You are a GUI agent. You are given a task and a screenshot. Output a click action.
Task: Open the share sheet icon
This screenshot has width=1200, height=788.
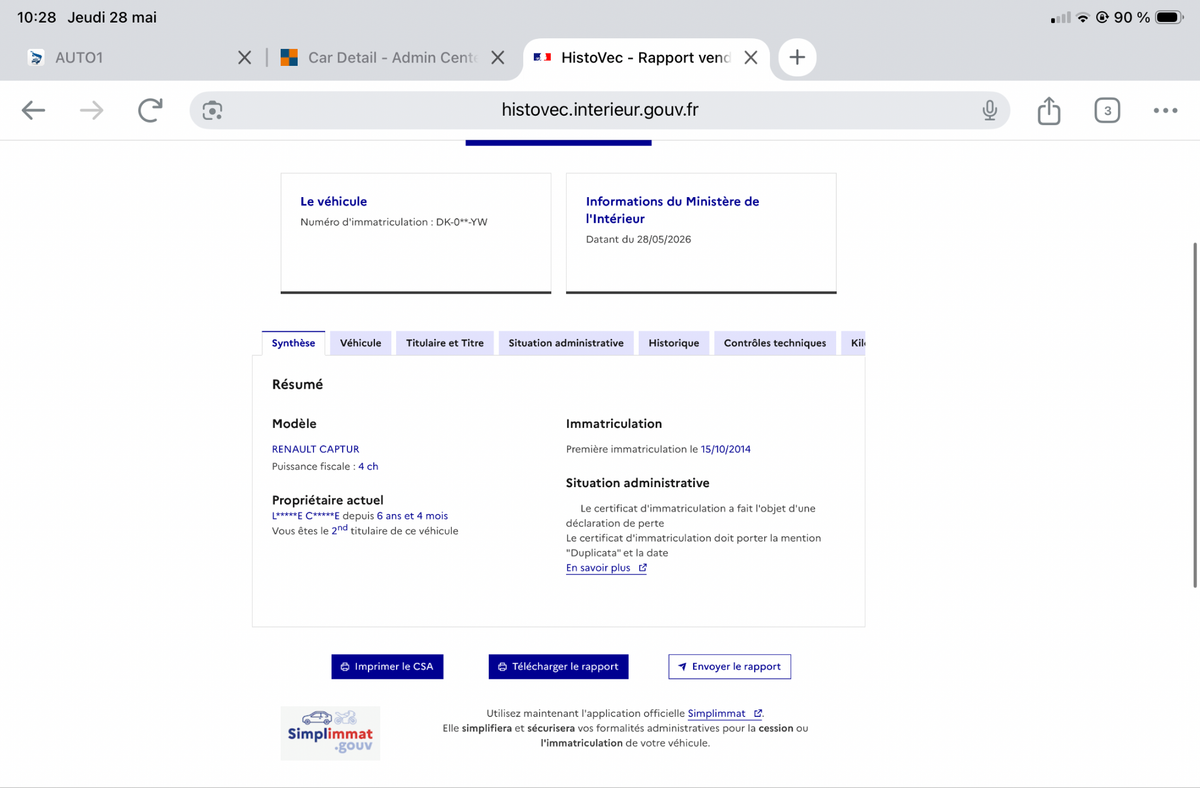coord(1048,110)
